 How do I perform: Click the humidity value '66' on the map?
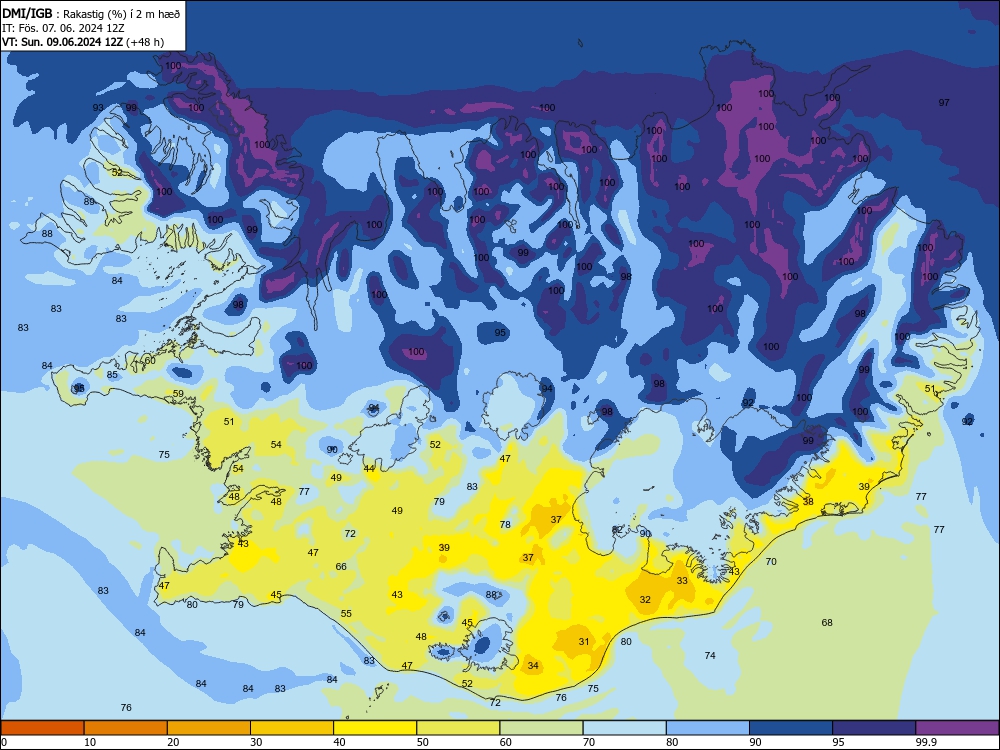(x=341, y=566)
